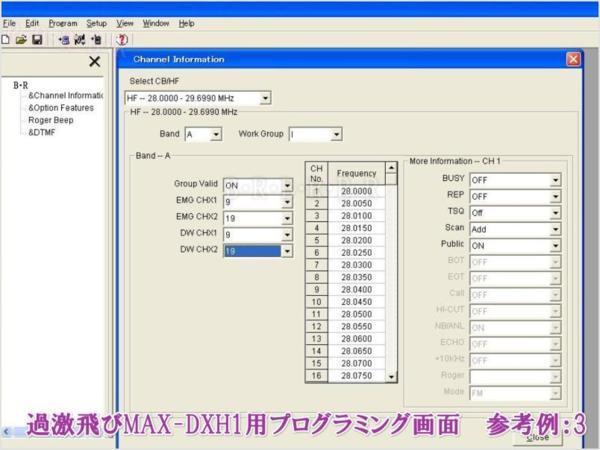Click the middle radio transfer toolbar icon
Screen dimensions: 600x450
coord(80,39)
